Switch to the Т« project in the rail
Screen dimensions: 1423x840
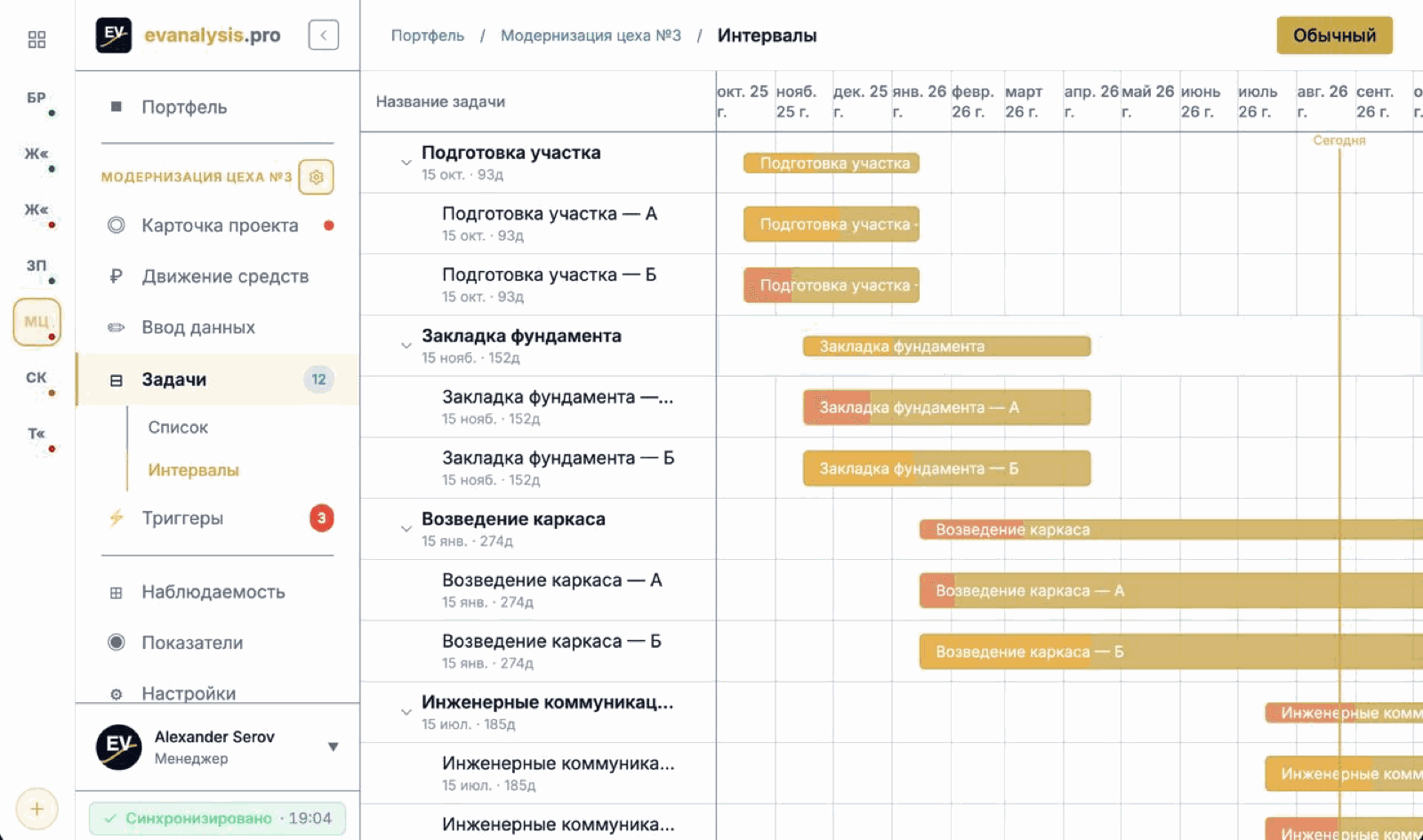pyautogui.click(x=36, y=434)
